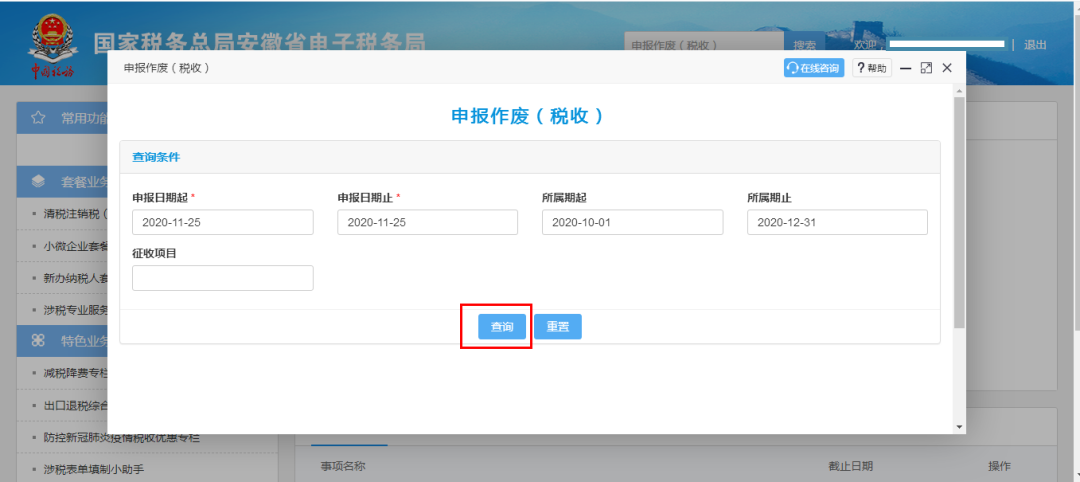This screenshot has width=1080, height=482.
Task: Click the dialog's scrollbar up arrow
Action: pyautogui.click(x=959, y=91)
